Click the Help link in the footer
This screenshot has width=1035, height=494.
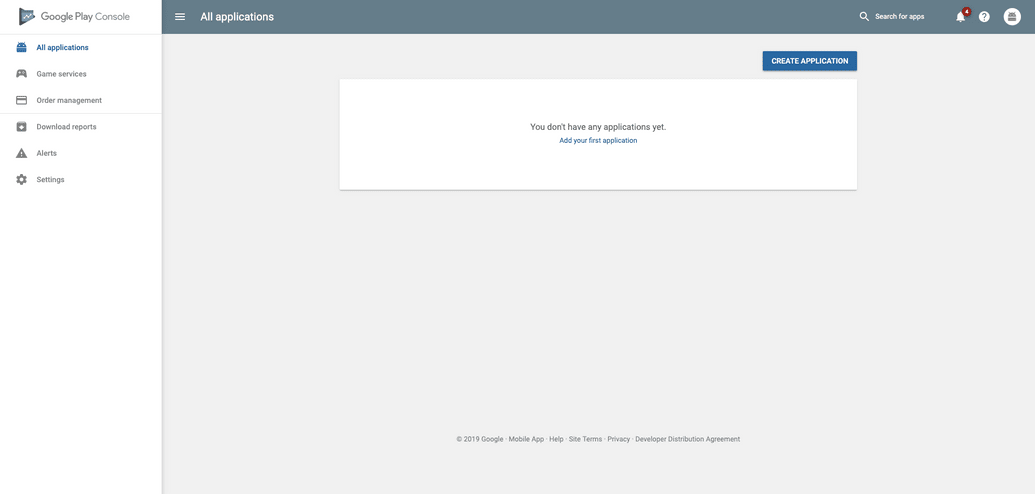pos(556,439)
